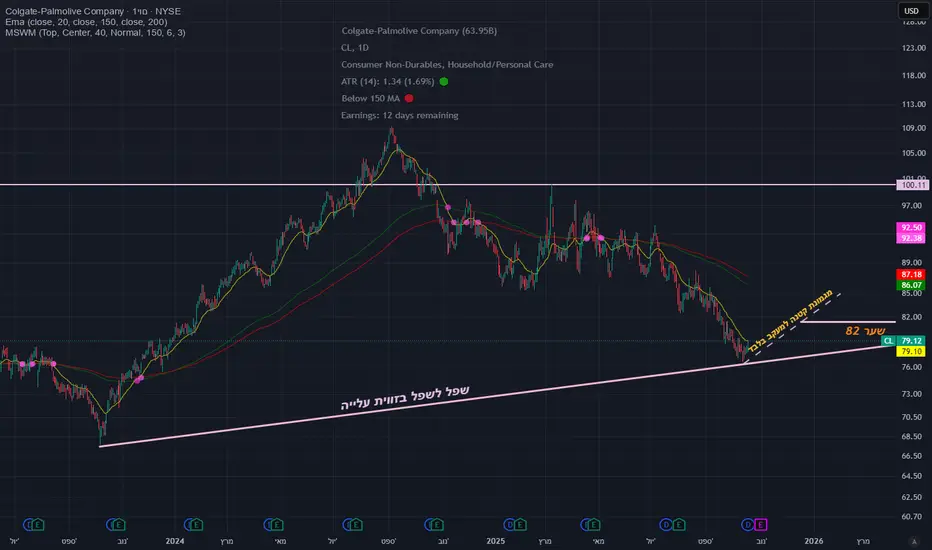Image resolution: width=932 pixels, height=550 pixels.
Task: Click the CL, 1D info line
Action: point(355,48)
